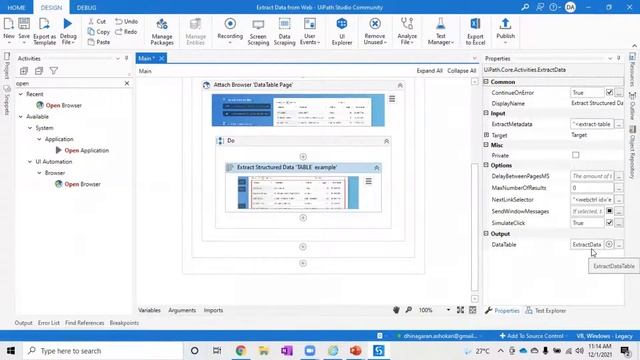Image resolution: width=640 pixels, height=360 pixels.
Task: Collapse the Output property group
Action: point(486,233)
